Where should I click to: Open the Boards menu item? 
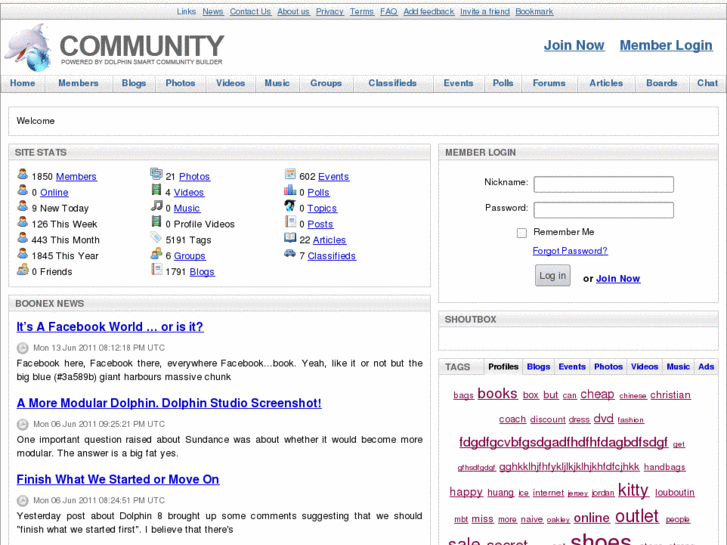[662, 83]
